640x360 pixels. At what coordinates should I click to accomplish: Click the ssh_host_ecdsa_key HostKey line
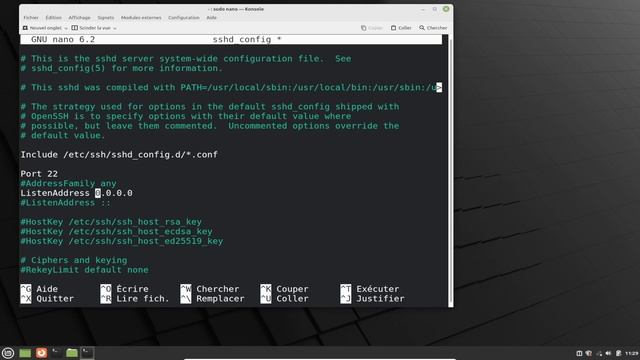pos(116,231)
